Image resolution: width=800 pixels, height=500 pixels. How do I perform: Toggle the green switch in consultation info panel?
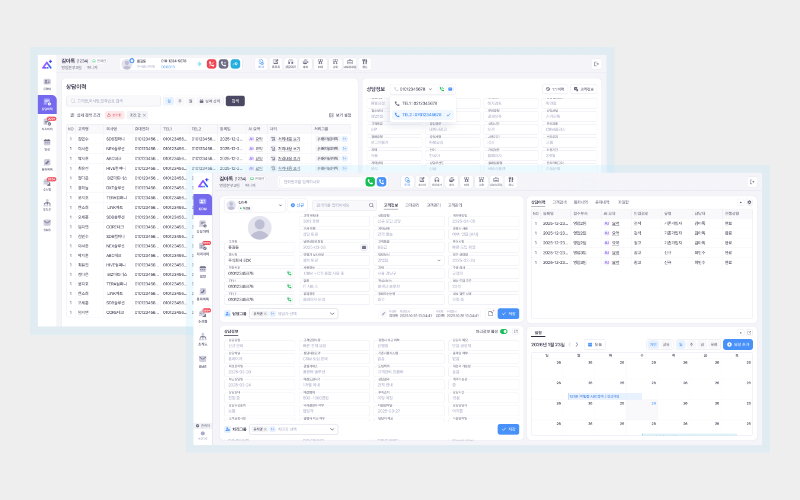[x=504, y=330]
